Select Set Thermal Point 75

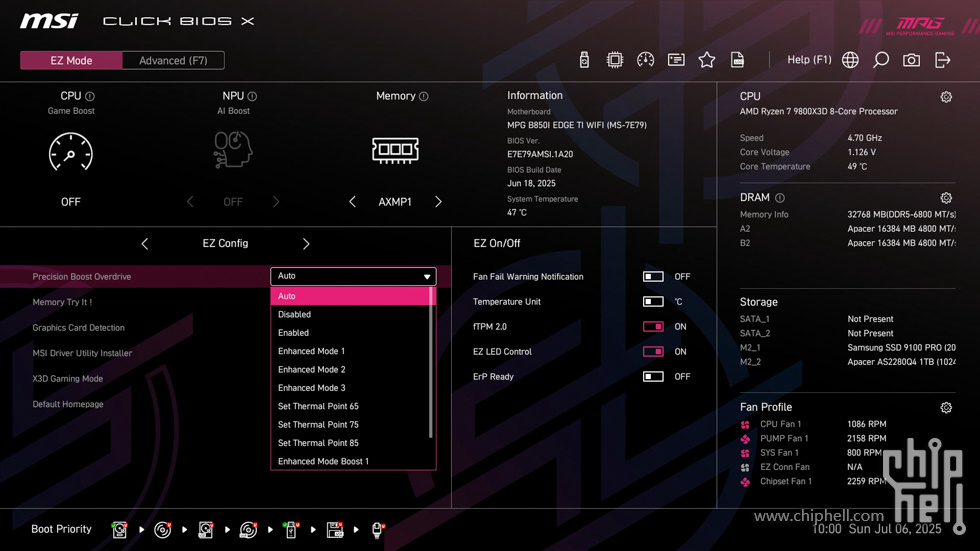[350, 425]
